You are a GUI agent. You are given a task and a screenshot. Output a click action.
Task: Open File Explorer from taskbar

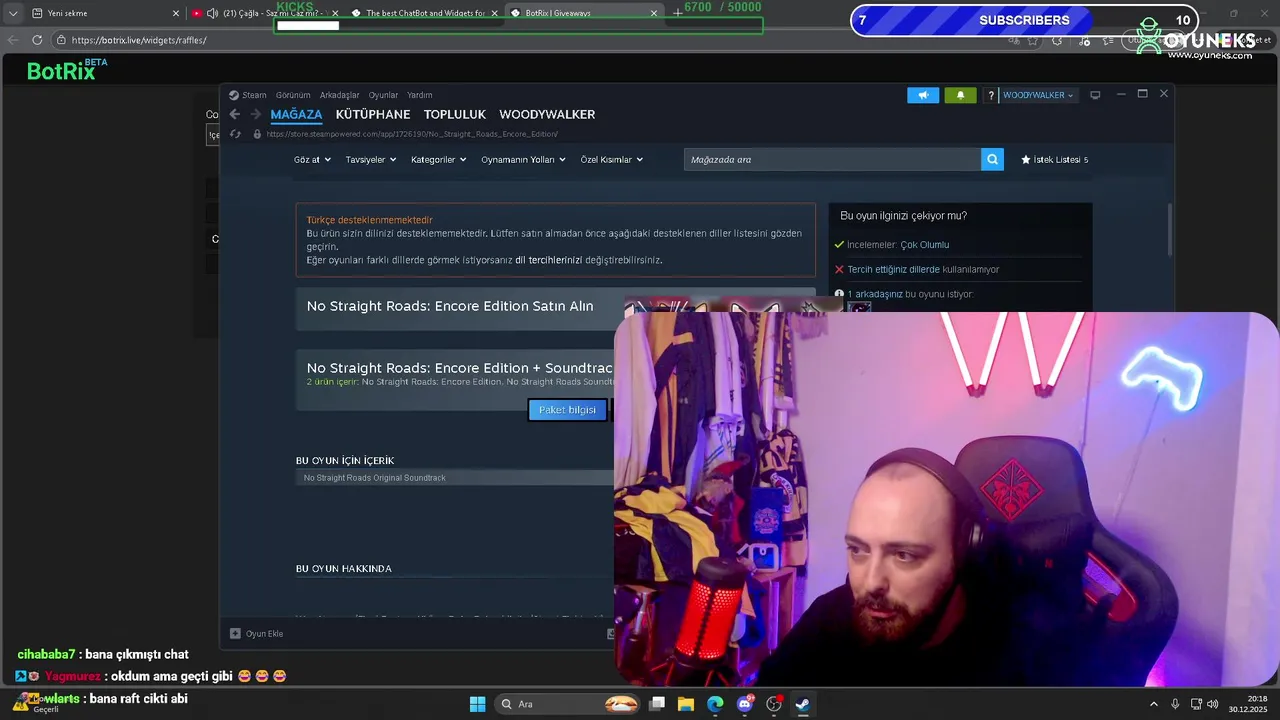click(x=686, y=704)
